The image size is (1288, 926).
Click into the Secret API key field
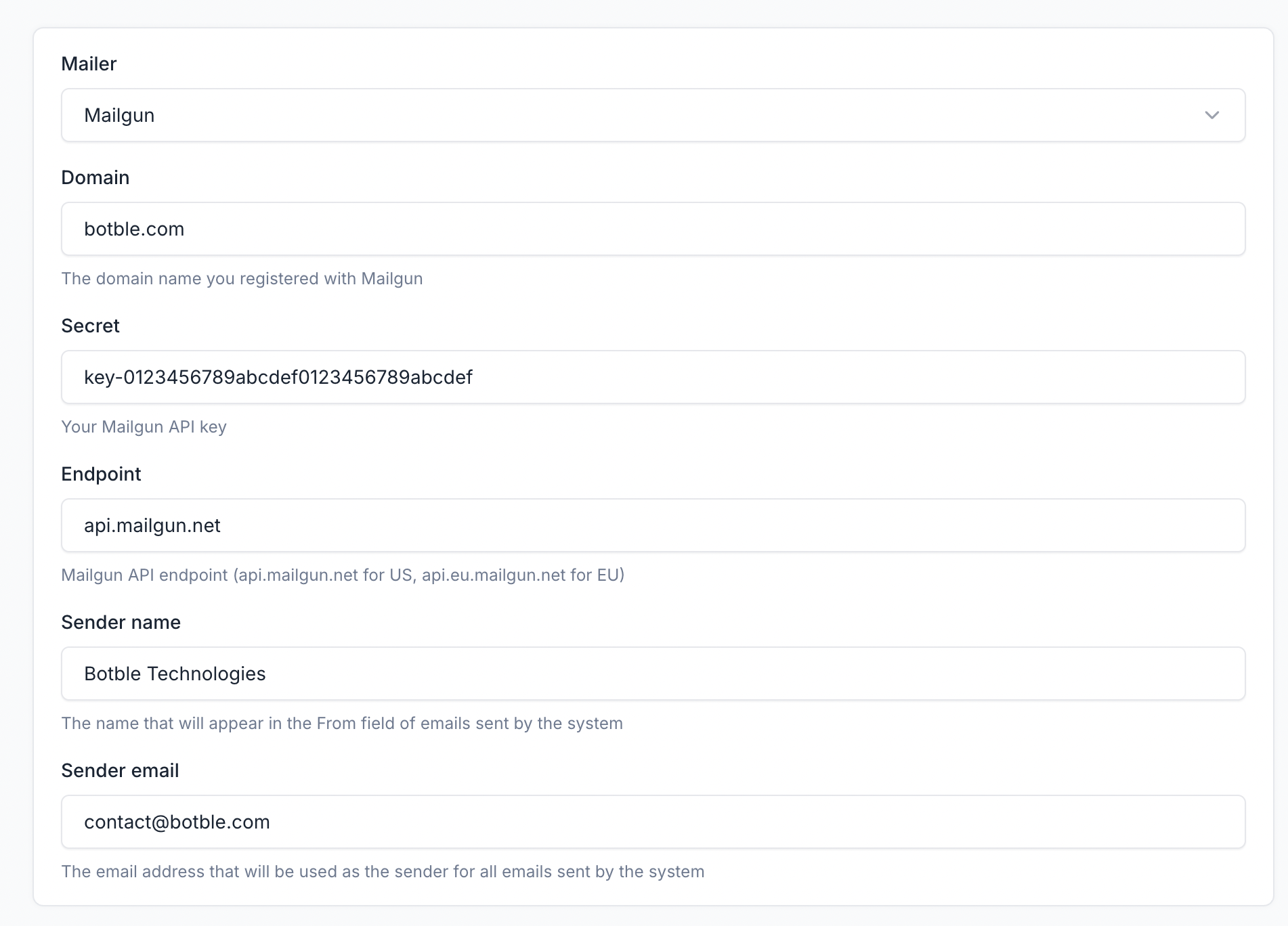click(653, 377)
